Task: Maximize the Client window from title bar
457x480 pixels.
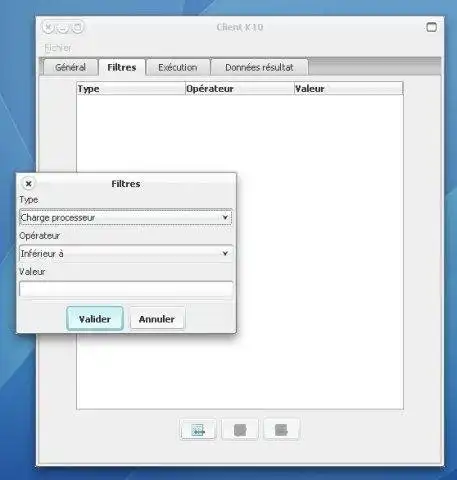Action: (x=77, y=27)
